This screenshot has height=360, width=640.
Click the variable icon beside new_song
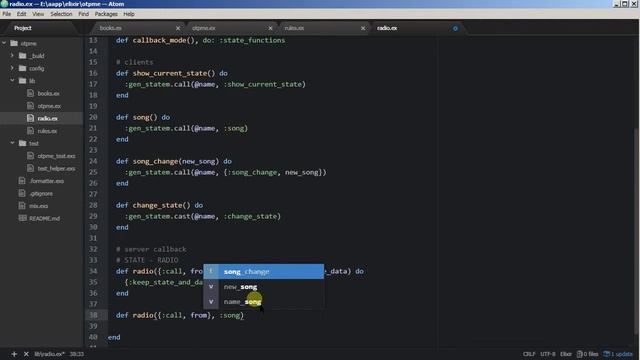211,287
